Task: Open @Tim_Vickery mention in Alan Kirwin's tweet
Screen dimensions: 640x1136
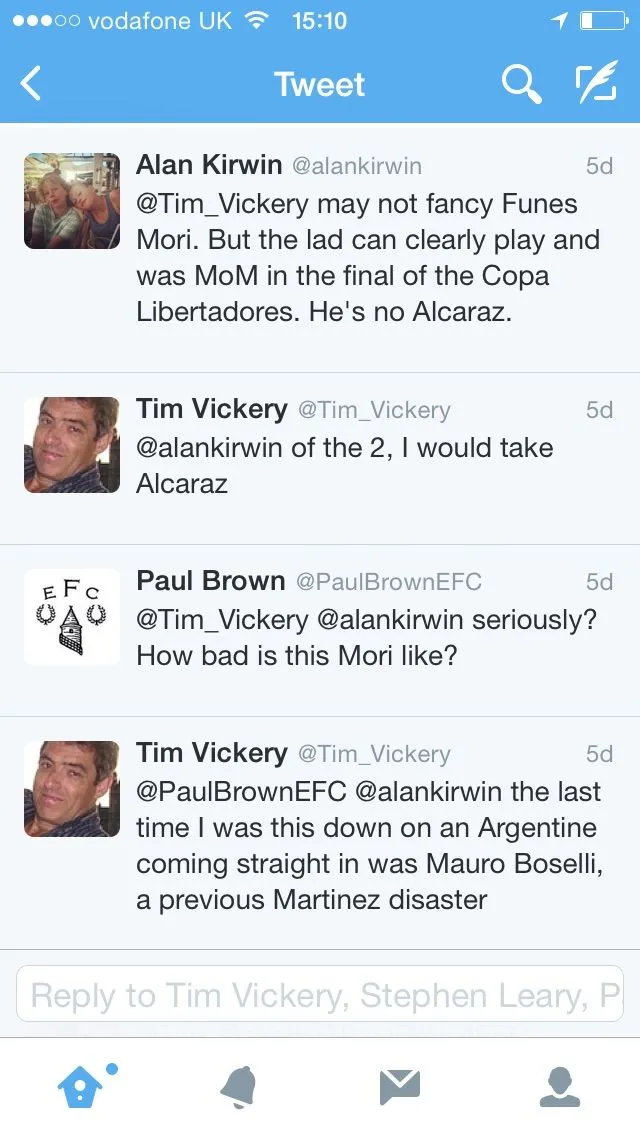Action: (x=222, y=204)
